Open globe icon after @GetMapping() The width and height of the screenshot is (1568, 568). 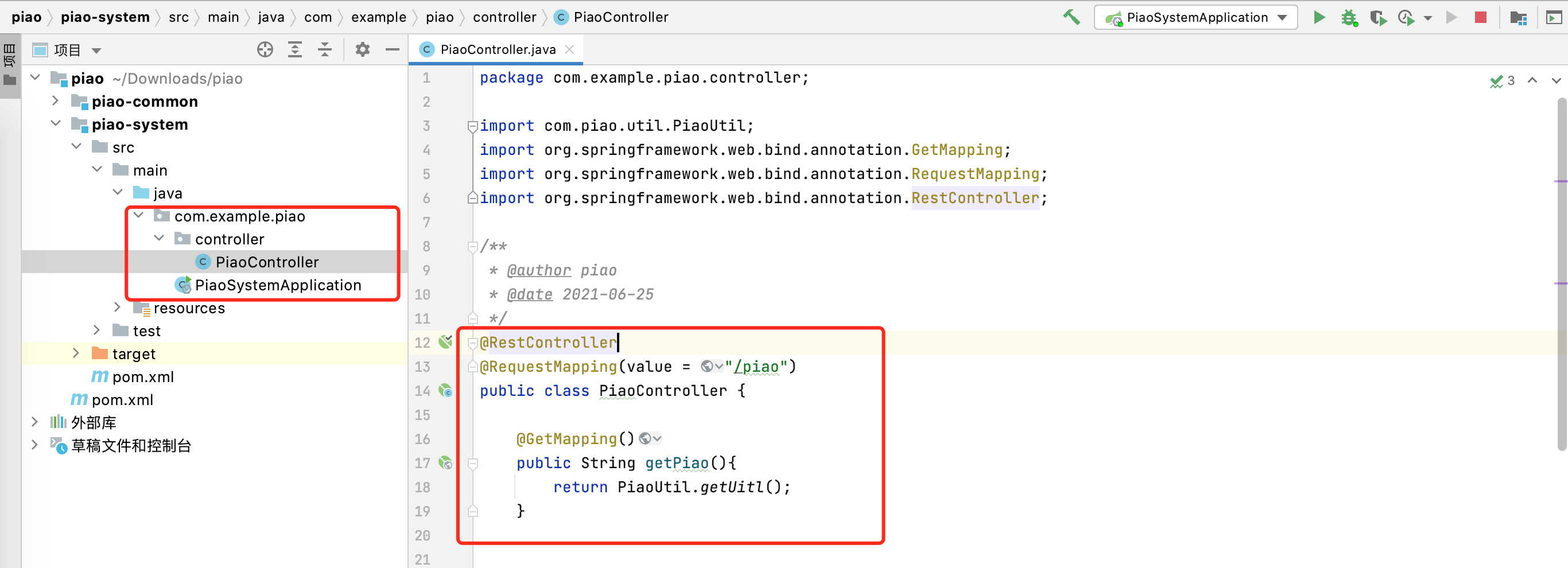coord(650,438)
